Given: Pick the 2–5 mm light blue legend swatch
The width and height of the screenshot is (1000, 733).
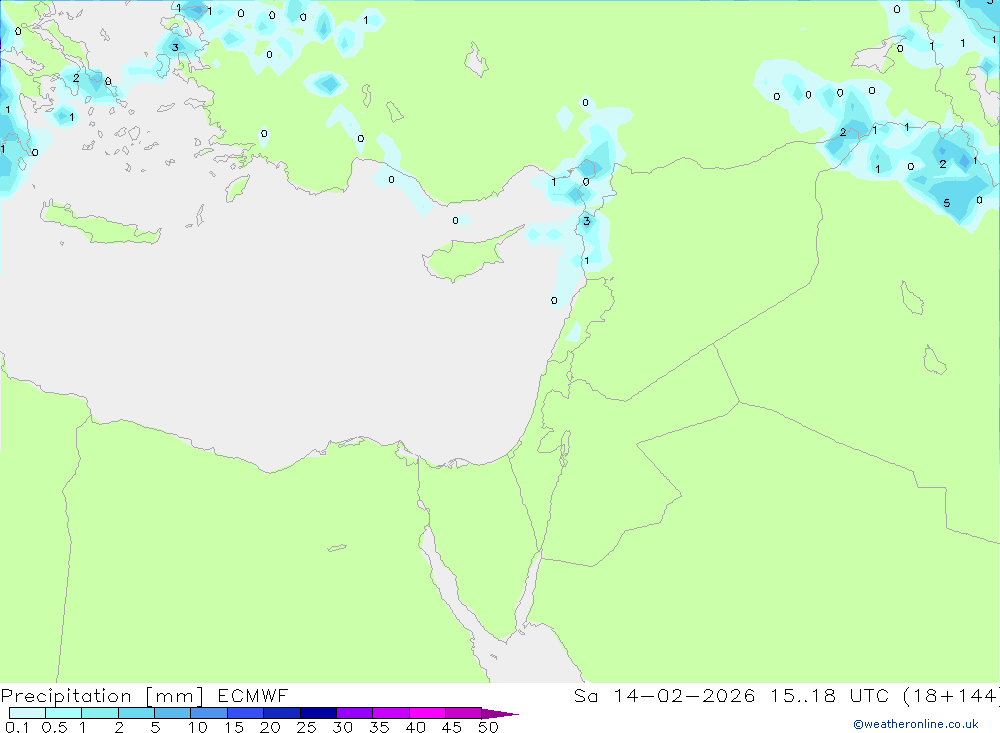Looking at the screenshot, I should [136, 713].
